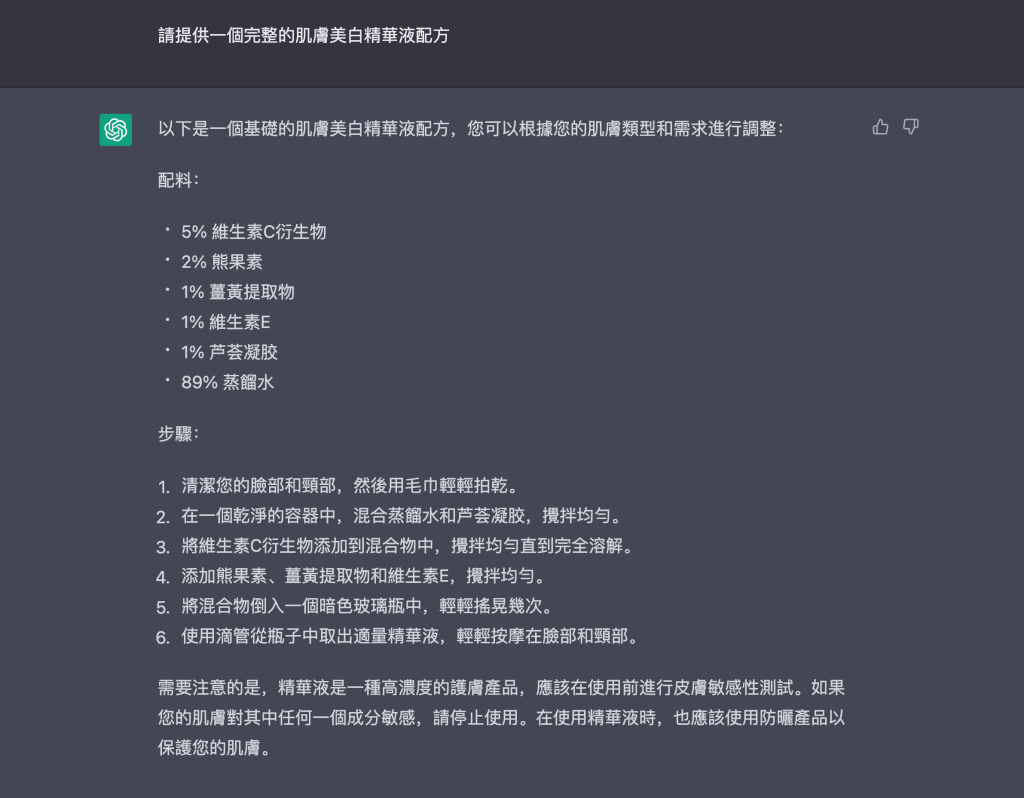Click the thumbs down feedback icon

pyautogui.click(x=910, y=127)
